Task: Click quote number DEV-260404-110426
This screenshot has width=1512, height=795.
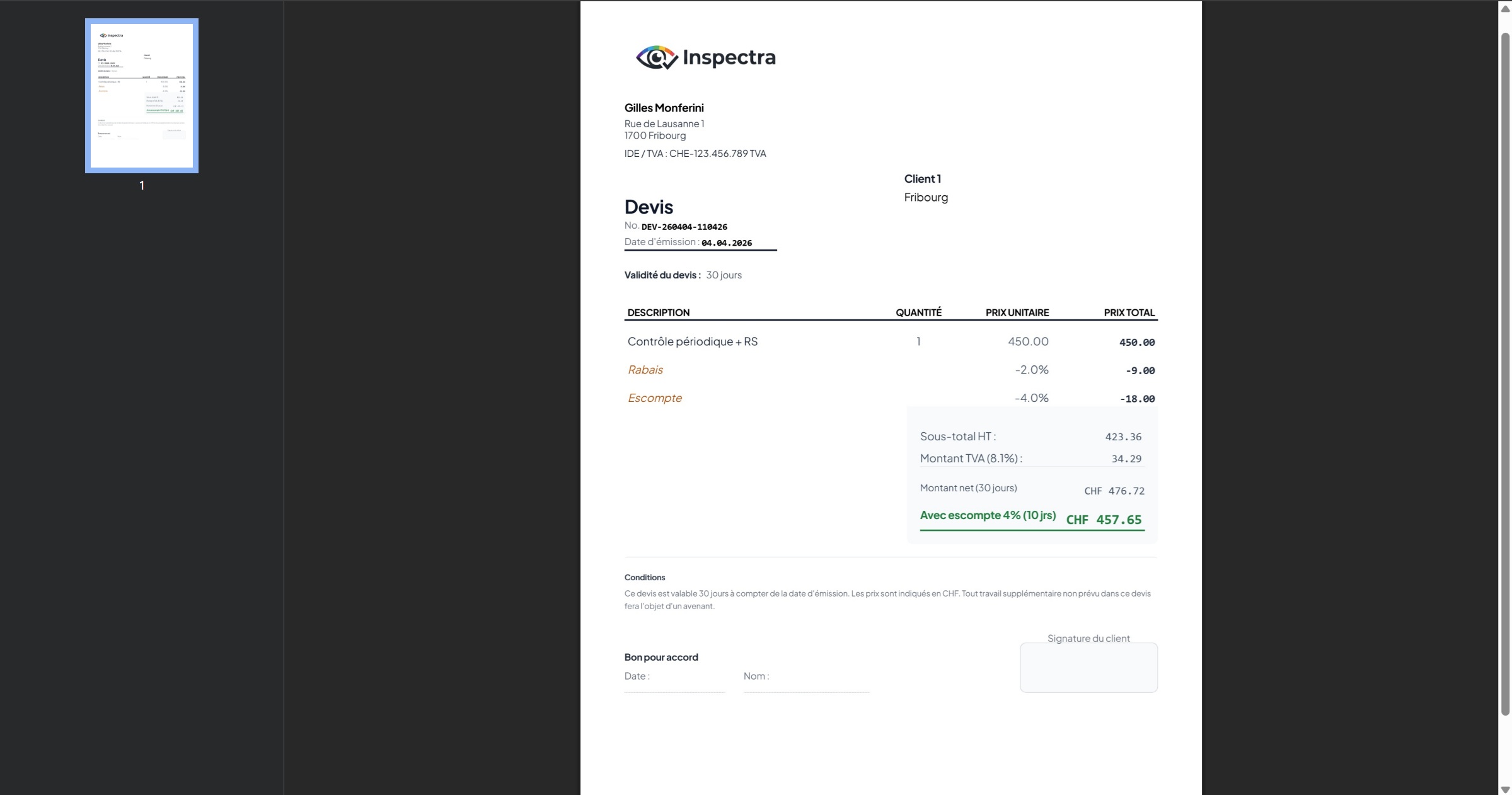Action: pyautogui.click(x=684, y=227)
